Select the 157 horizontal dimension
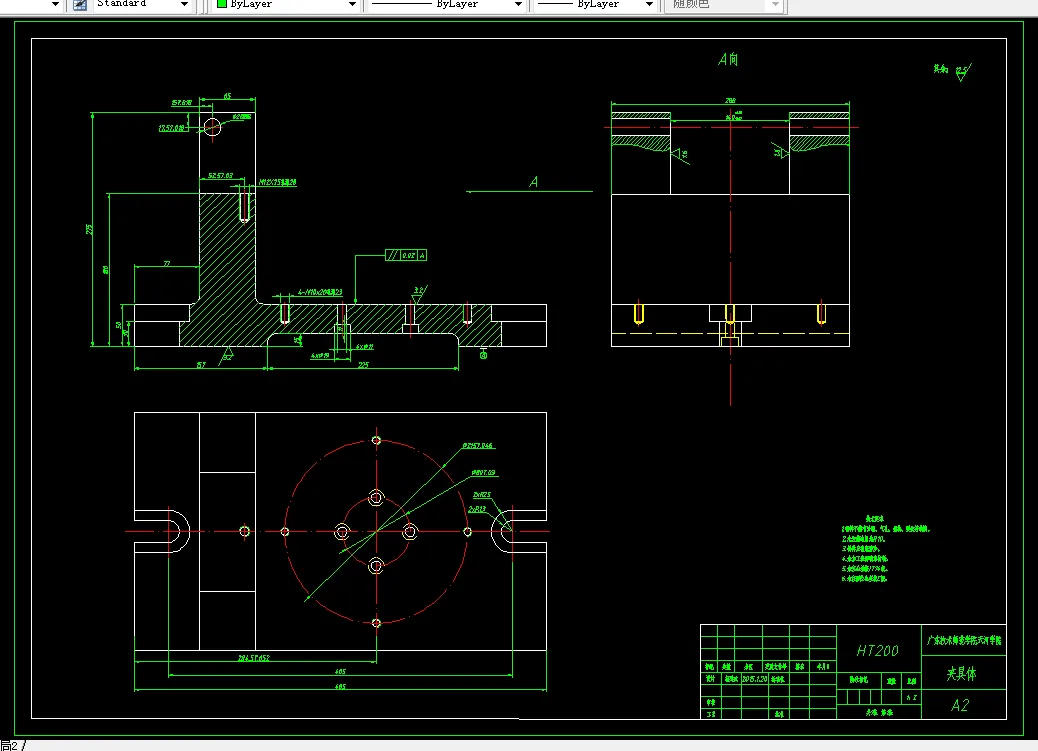 201,365
